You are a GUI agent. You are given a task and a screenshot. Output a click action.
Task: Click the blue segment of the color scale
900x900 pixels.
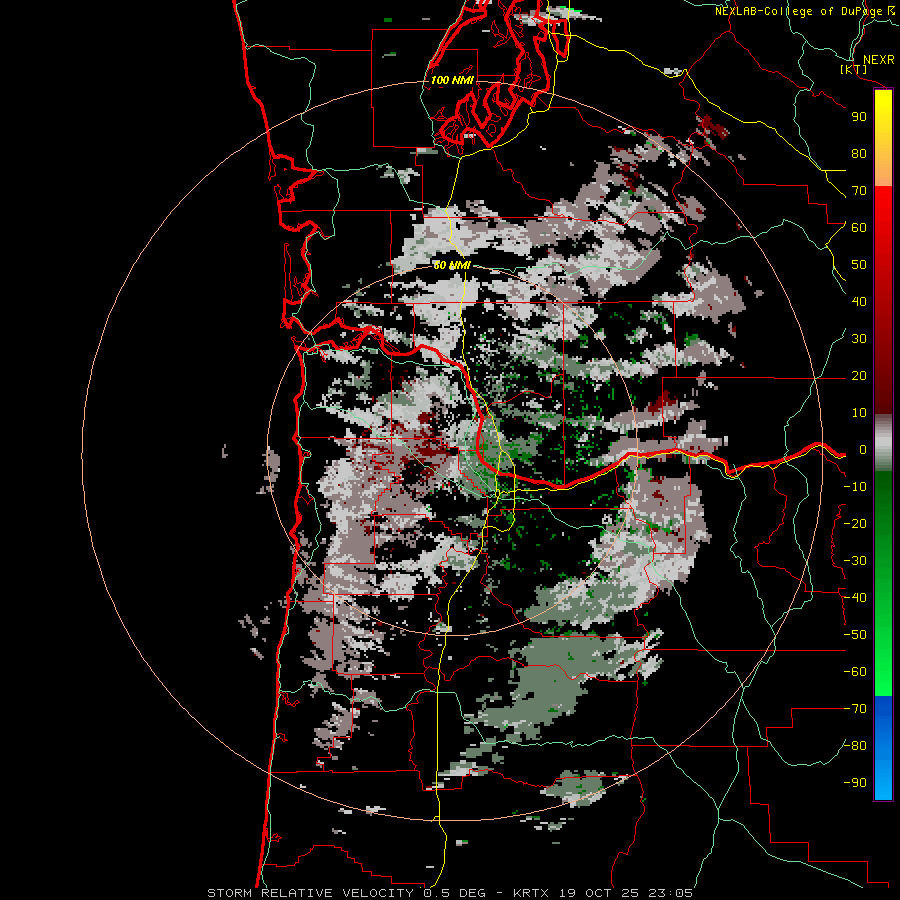[883, 748]
